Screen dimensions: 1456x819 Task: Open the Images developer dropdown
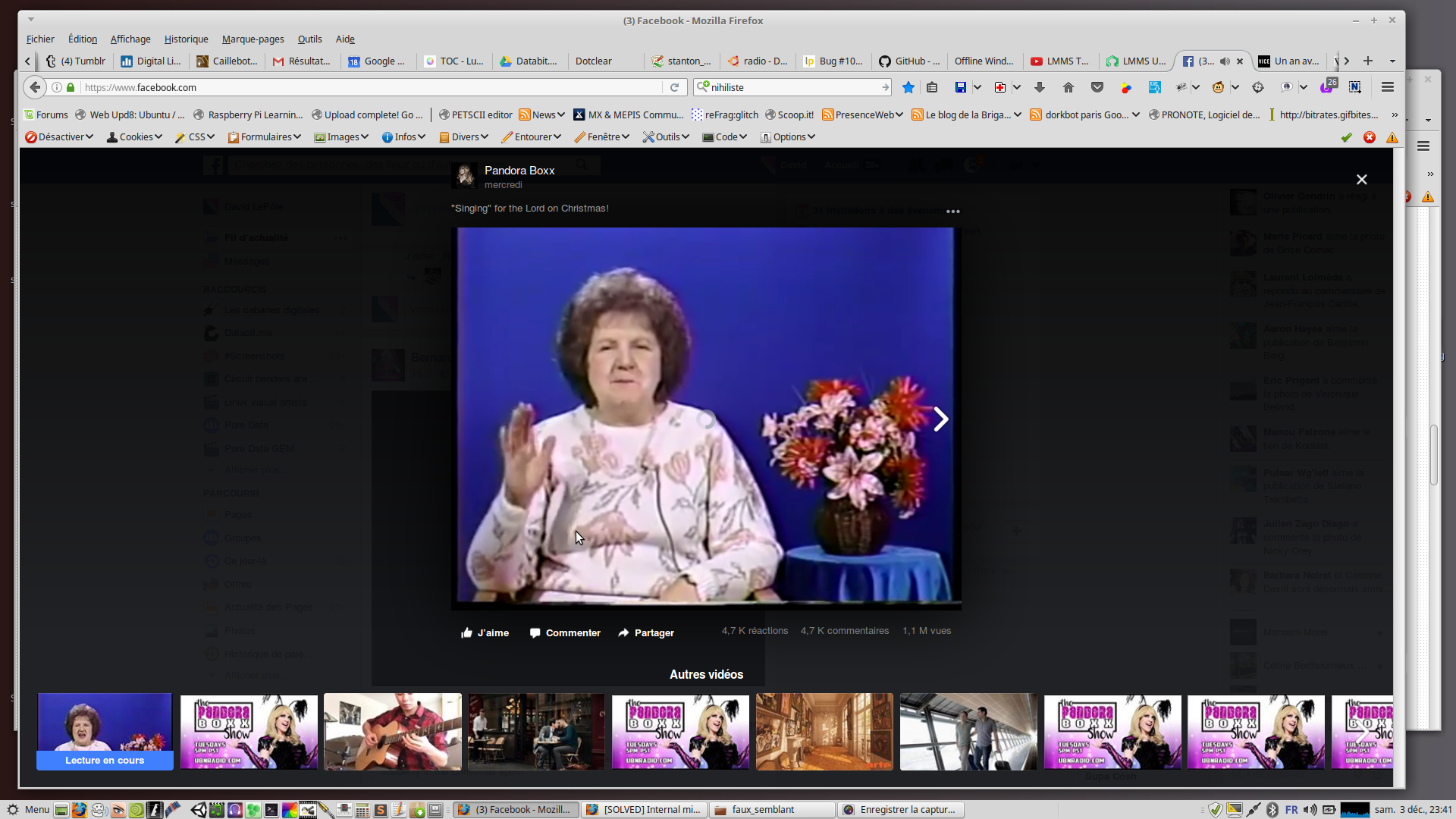[x=341, y=137]
